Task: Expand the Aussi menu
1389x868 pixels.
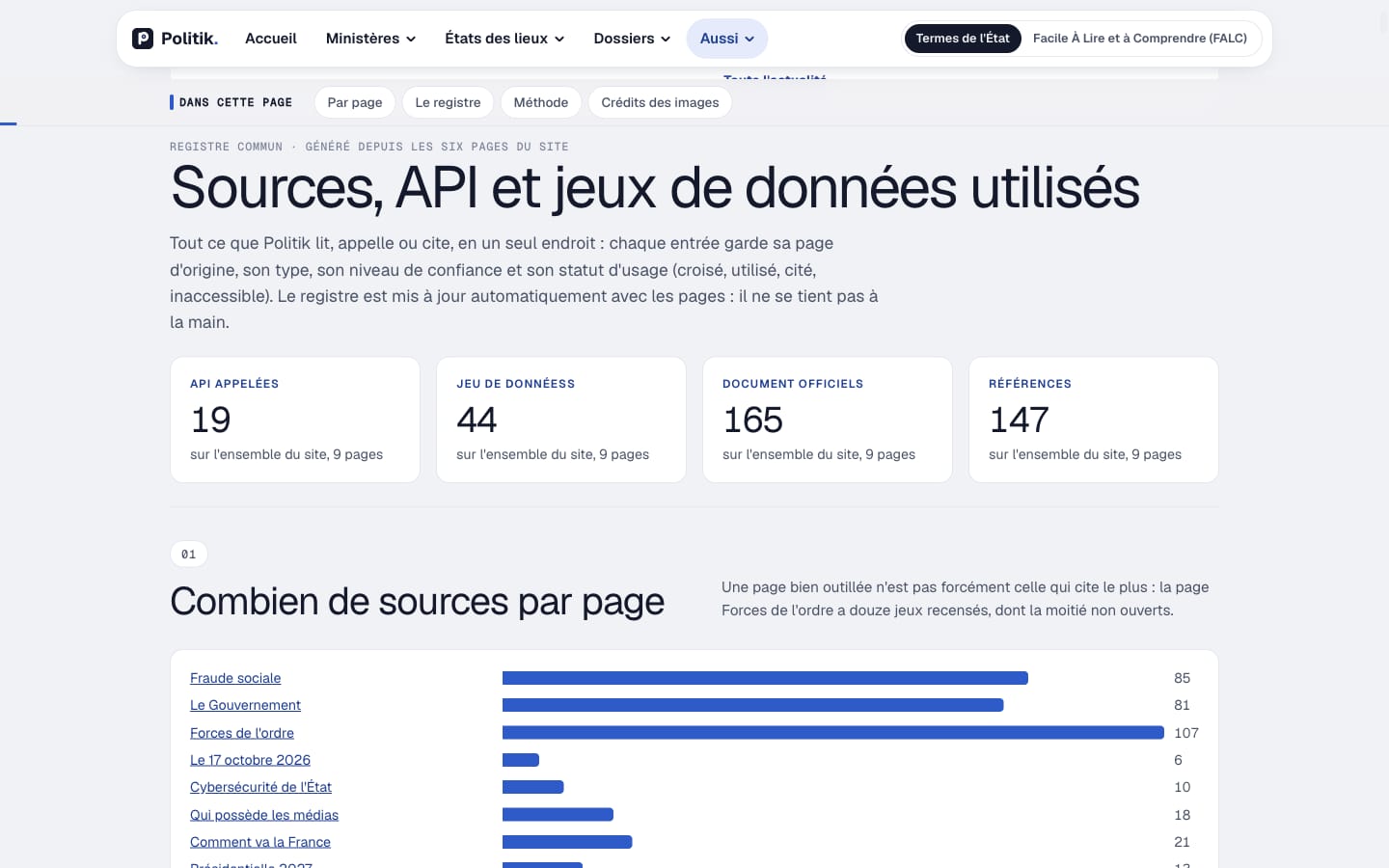Action: pyautogui.click(x=727, y=39)
